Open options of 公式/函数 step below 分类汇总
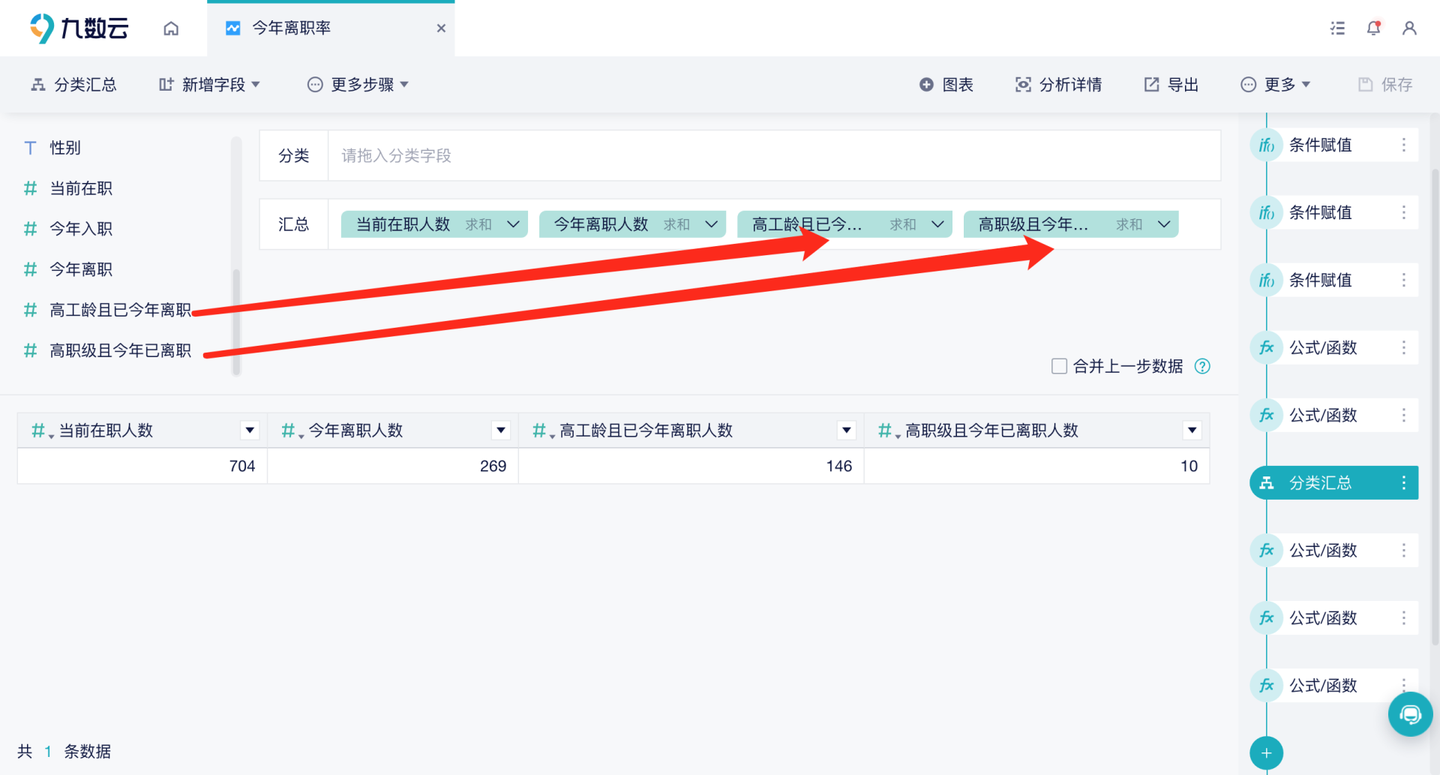Viewport: 1440px width, 775px height. pos(1404,551)
